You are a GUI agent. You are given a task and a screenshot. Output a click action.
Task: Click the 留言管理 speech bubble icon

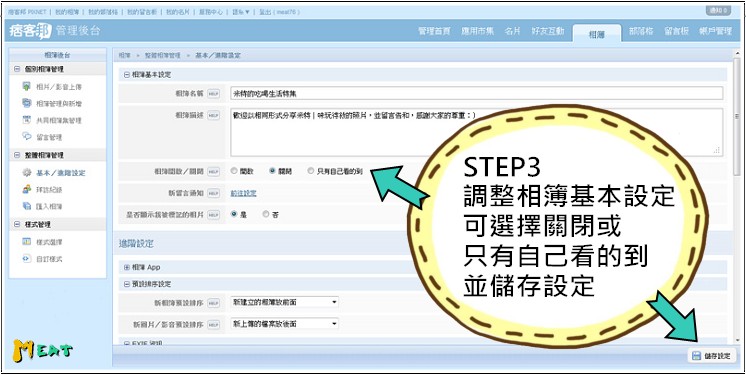[27, 137]
